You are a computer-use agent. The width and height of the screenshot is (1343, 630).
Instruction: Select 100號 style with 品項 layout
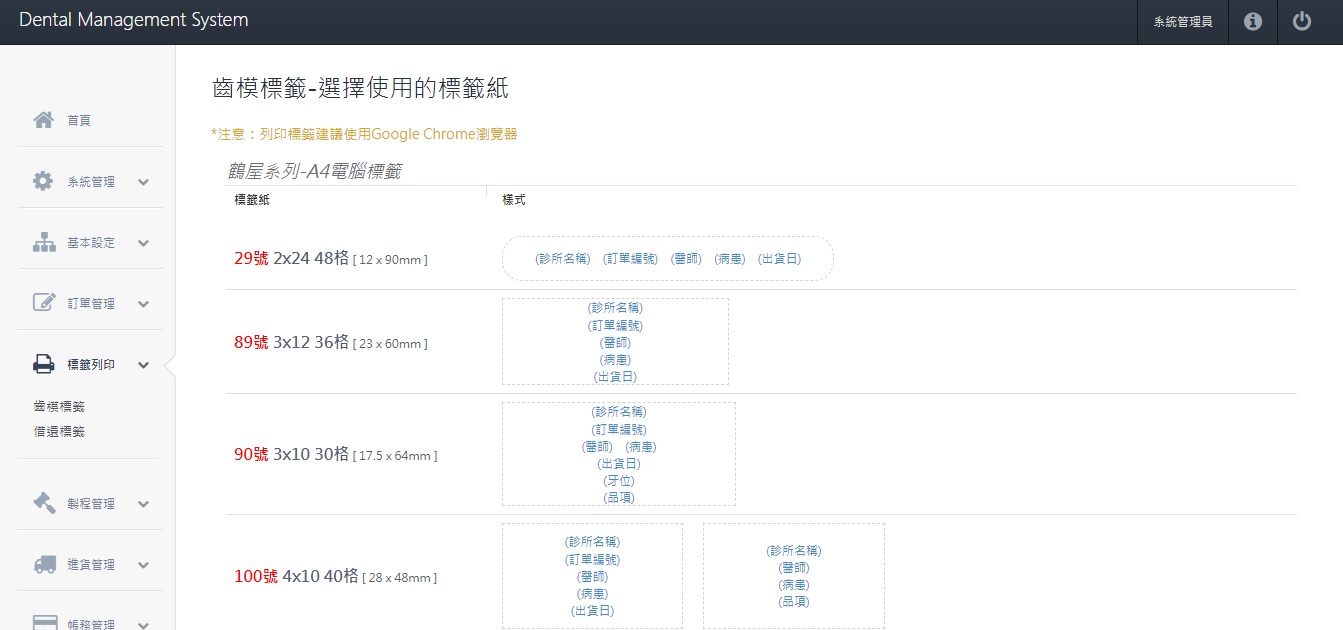pyautogui.click(x=794, y=576)
